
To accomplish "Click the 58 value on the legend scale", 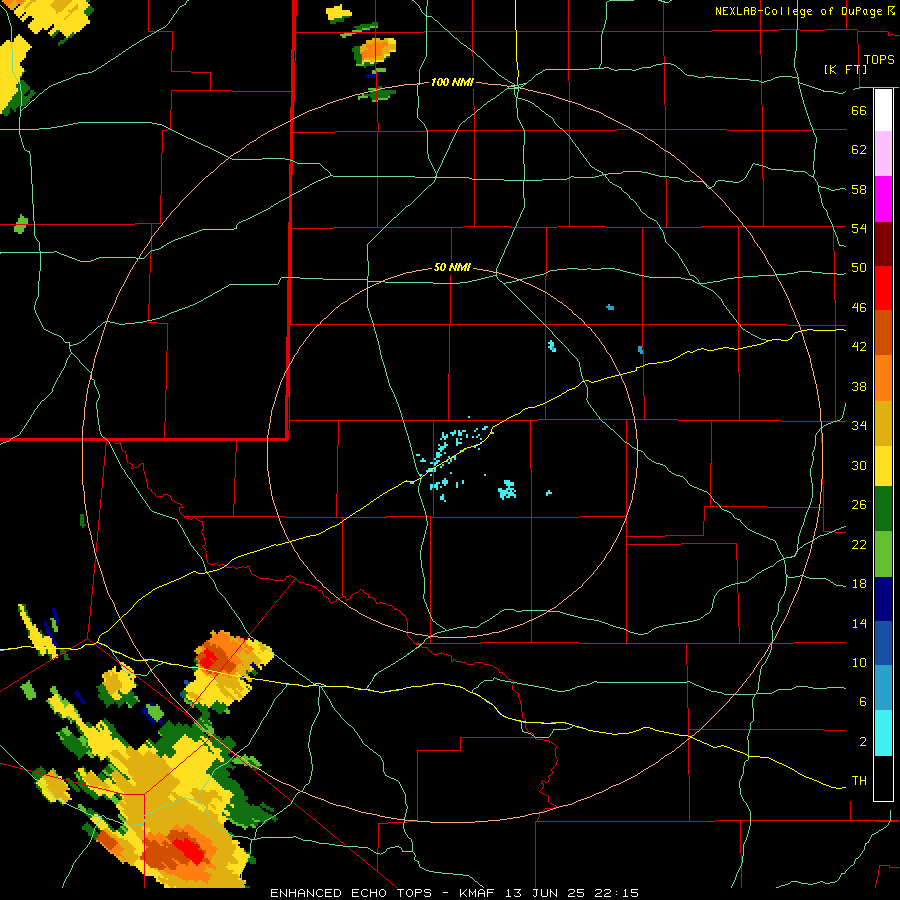I will pyautogui.click(x=859, y=189).
